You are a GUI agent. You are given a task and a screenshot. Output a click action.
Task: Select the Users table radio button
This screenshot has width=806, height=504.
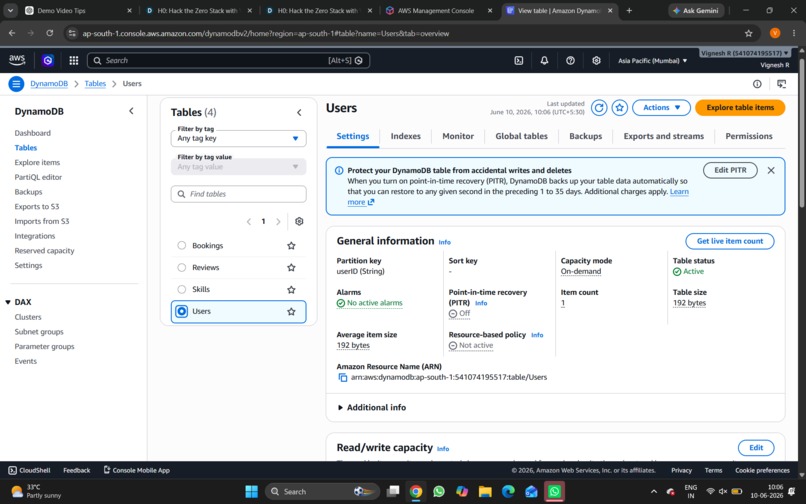[181, 311]
